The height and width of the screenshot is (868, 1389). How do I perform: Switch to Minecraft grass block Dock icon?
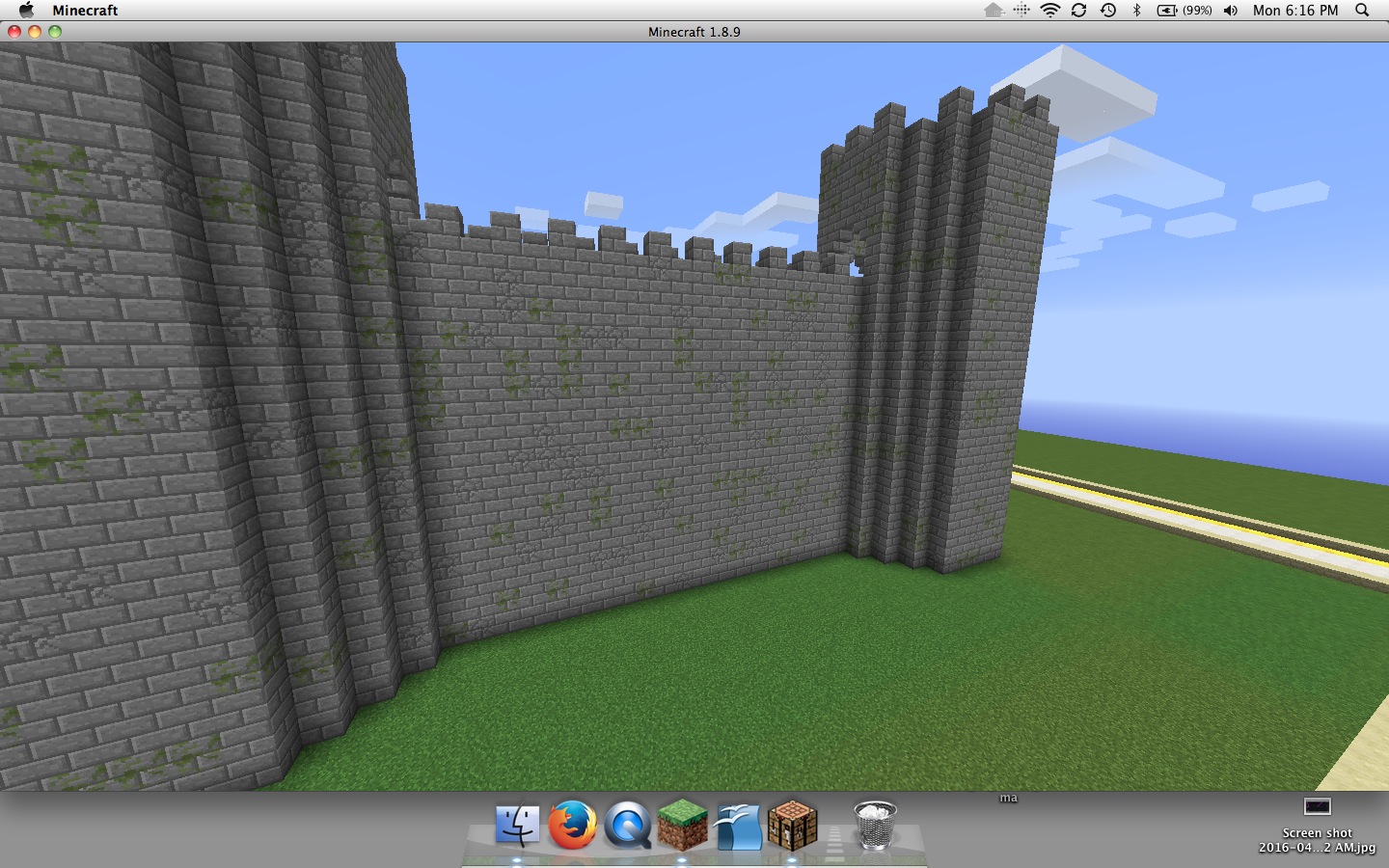pos(683,826)
